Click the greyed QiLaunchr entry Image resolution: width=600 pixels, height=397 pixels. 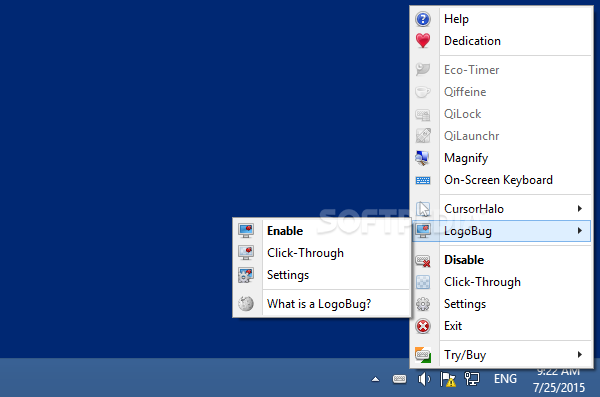(502, 136)
